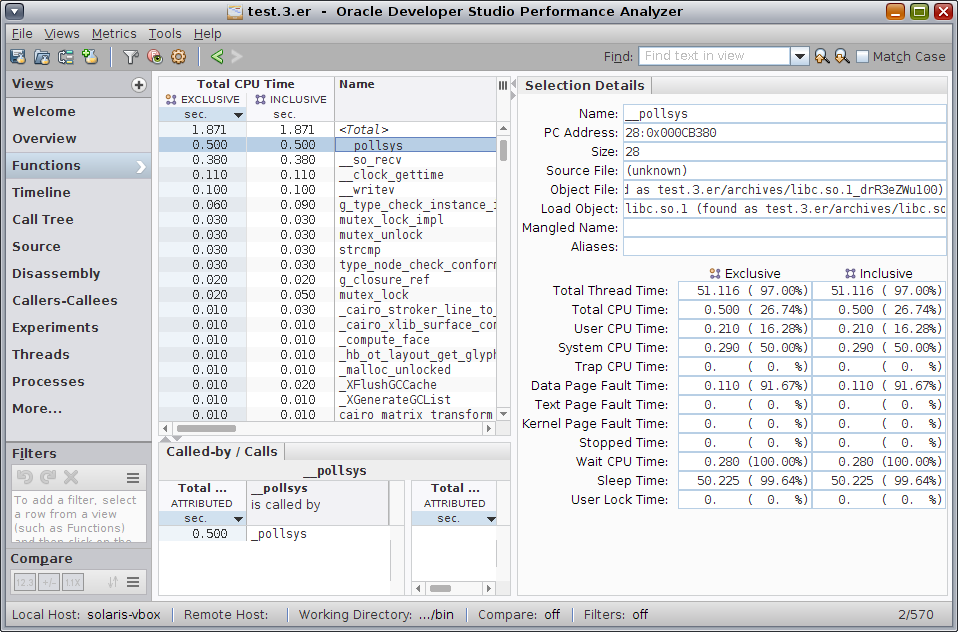Open the Metrics menu
This screenshot has width=958, height=632.
point(114,34)
